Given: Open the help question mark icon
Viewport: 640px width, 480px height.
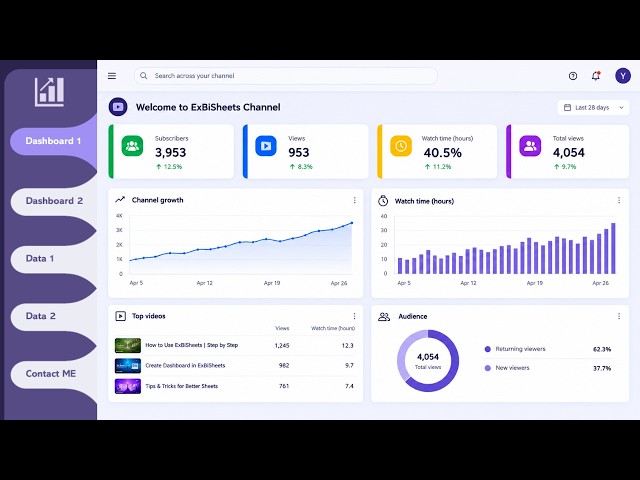Looking at the screenshot, I should pyautogui.click(x=573, y=76).
